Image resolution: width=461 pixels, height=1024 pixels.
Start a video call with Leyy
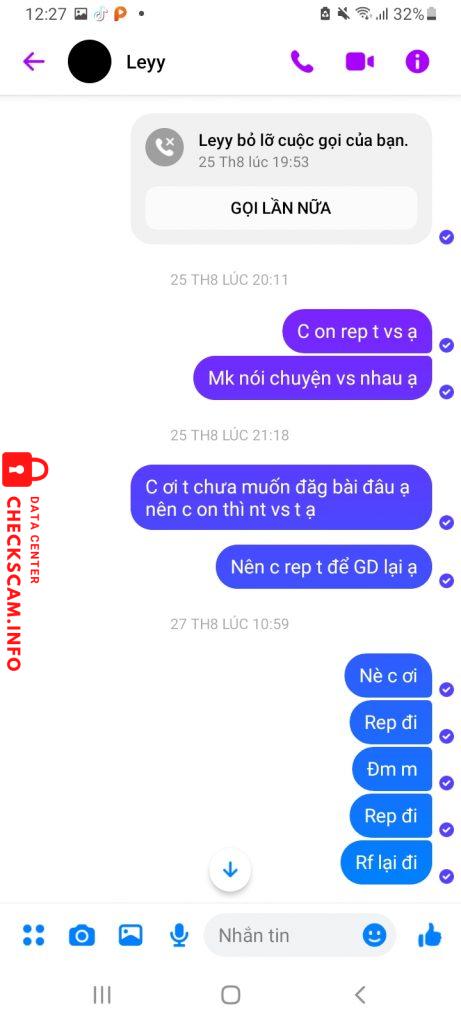point(360,61)
